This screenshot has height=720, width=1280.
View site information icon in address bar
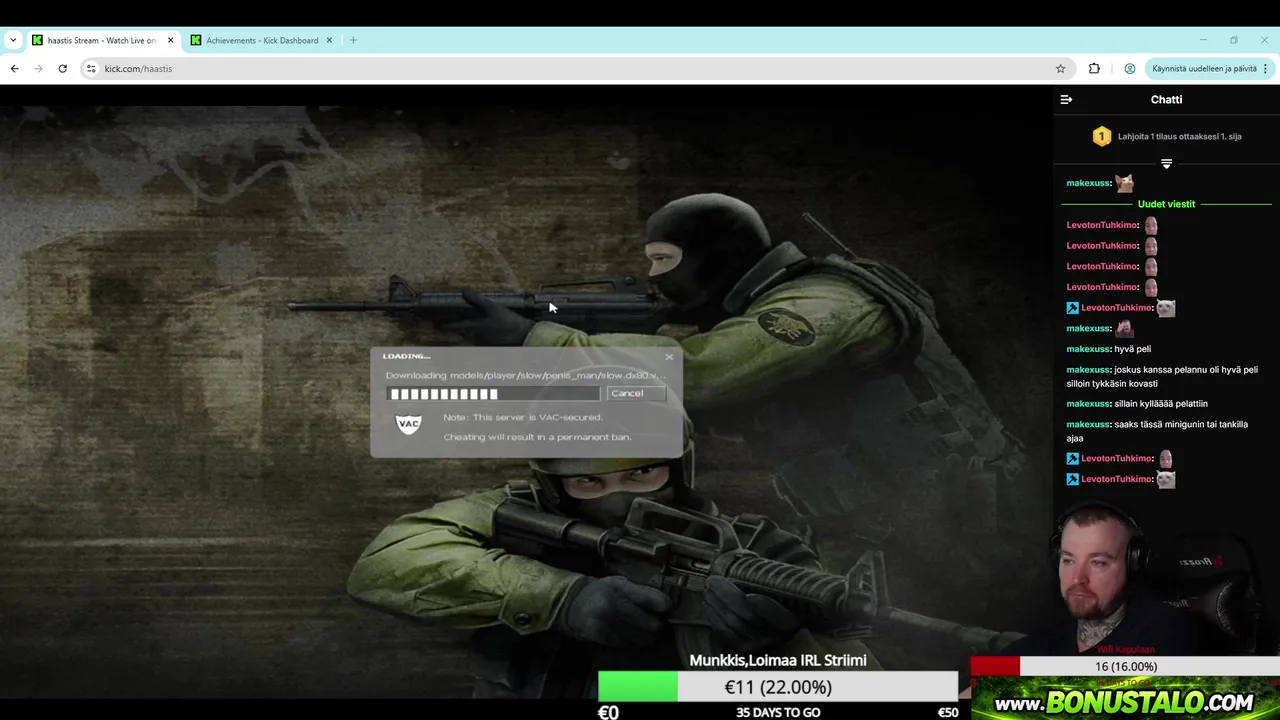(x=91, y=68)
